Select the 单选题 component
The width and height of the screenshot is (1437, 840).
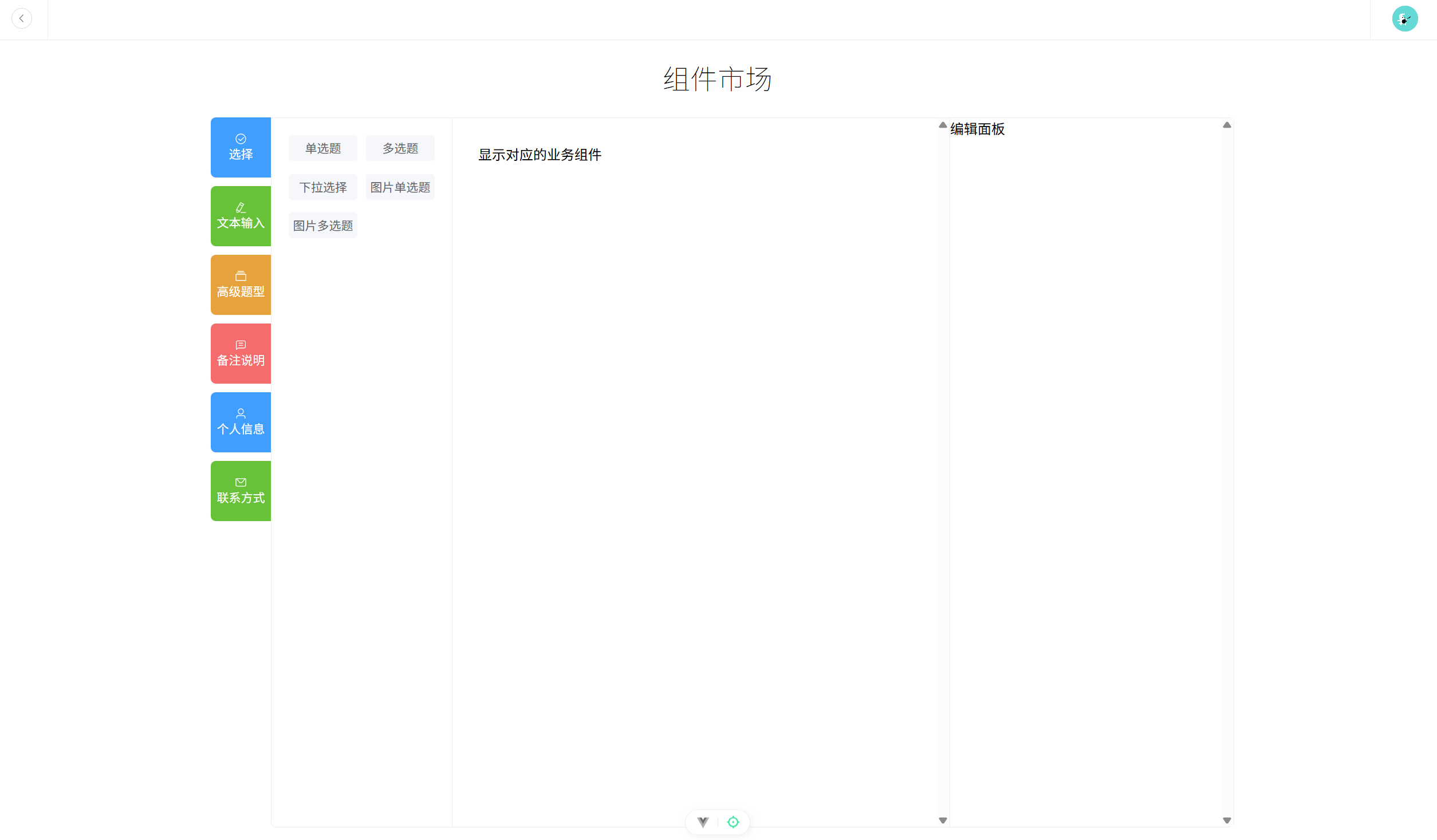[x=323, y=148]
